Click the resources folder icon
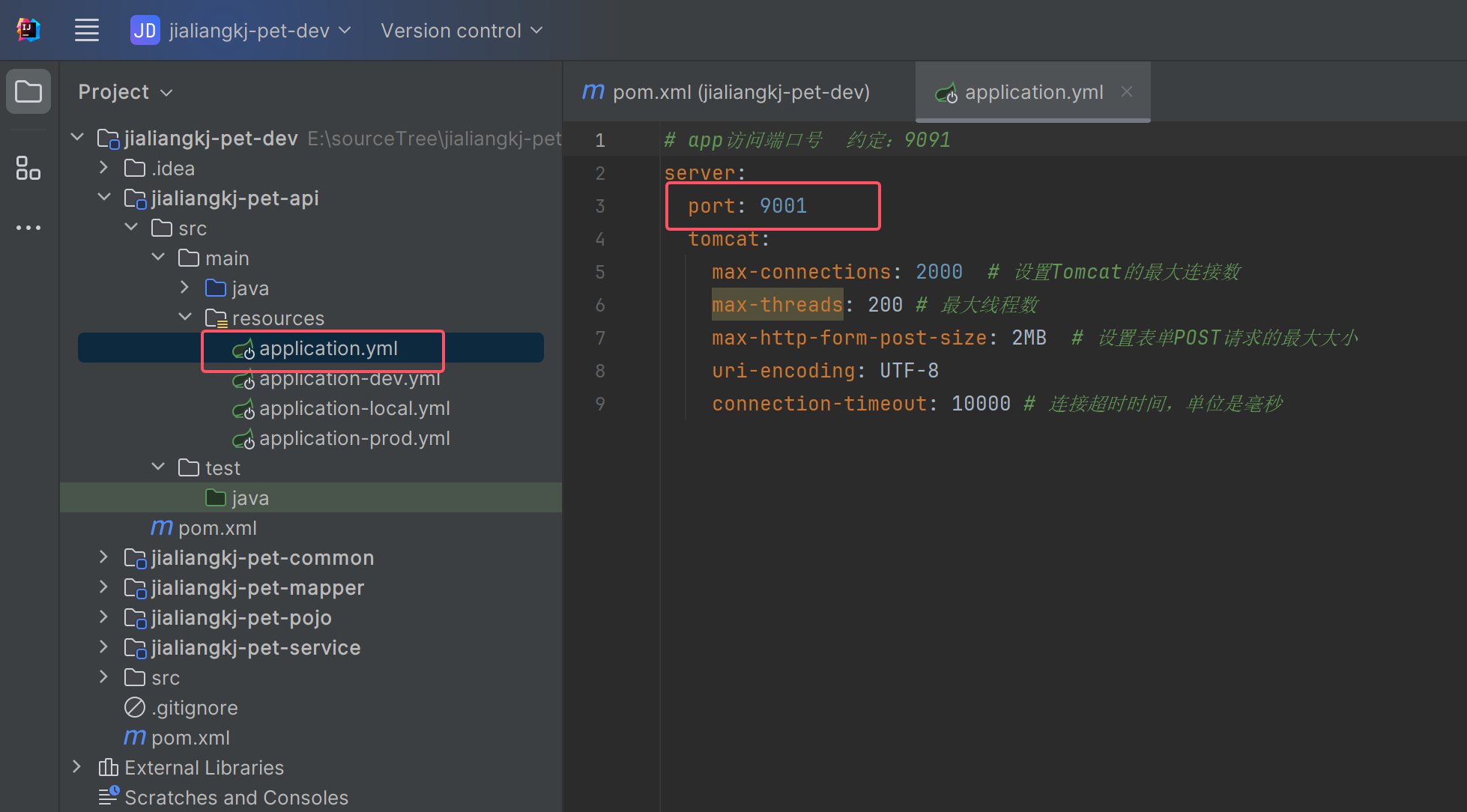 coord(216,318)
